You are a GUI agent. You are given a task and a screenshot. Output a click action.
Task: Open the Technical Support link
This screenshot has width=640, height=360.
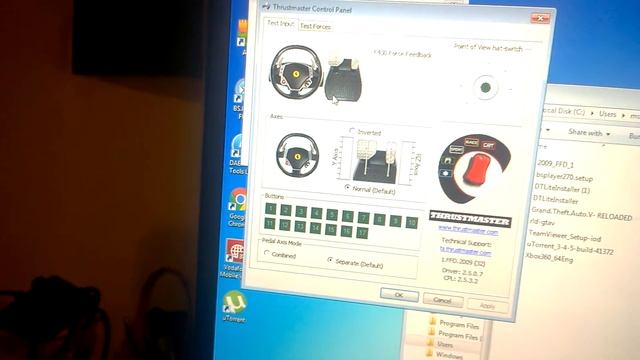coord(465,251)
